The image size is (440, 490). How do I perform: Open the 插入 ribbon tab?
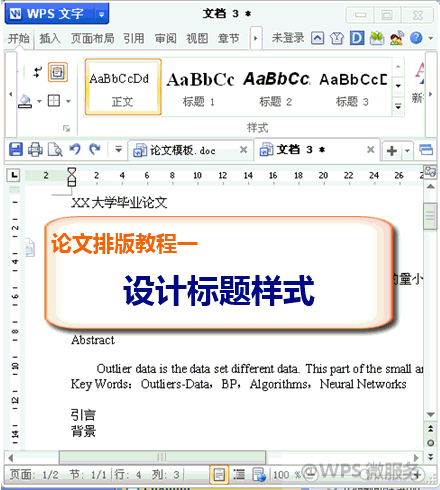point(50,38)
